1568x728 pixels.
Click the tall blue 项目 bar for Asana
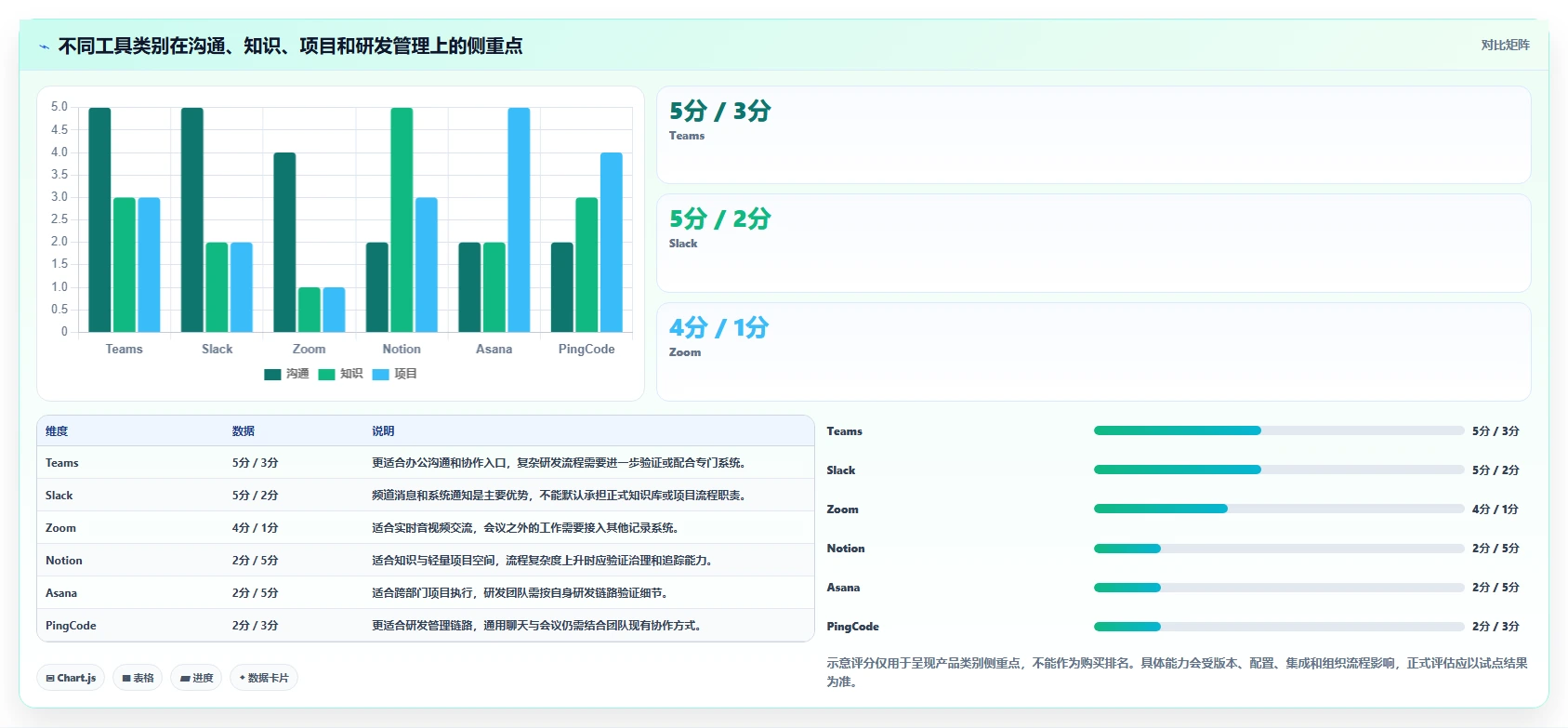coord(519,219)
